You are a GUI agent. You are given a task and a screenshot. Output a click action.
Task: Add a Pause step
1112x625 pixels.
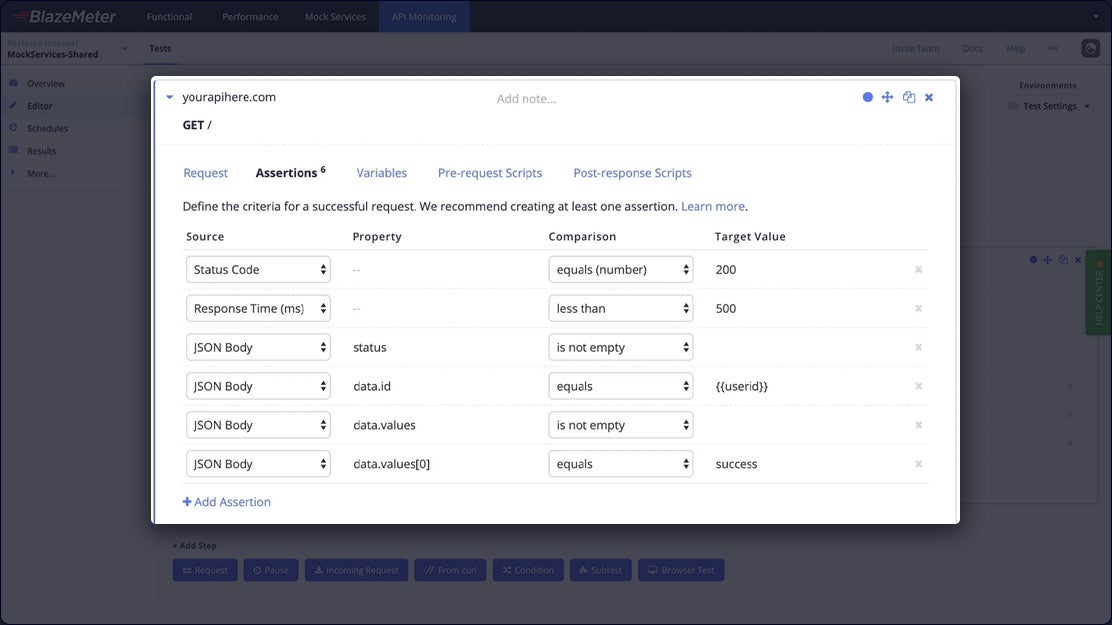271,570
